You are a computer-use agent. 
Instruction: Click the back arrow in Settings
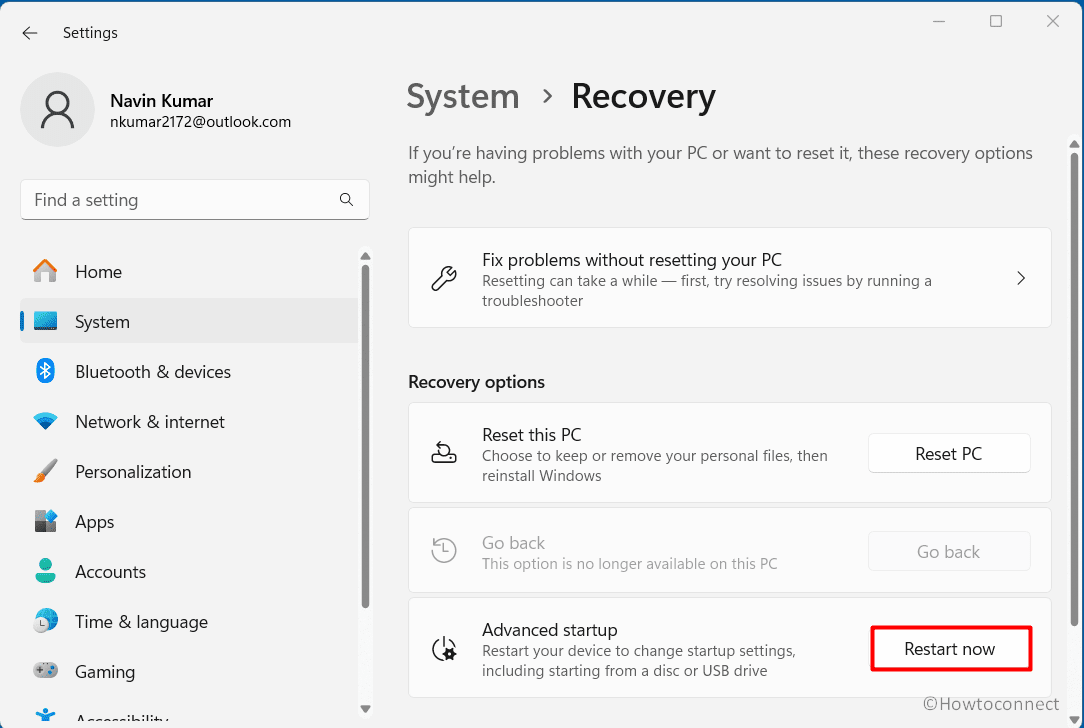[x=30, y=33]
